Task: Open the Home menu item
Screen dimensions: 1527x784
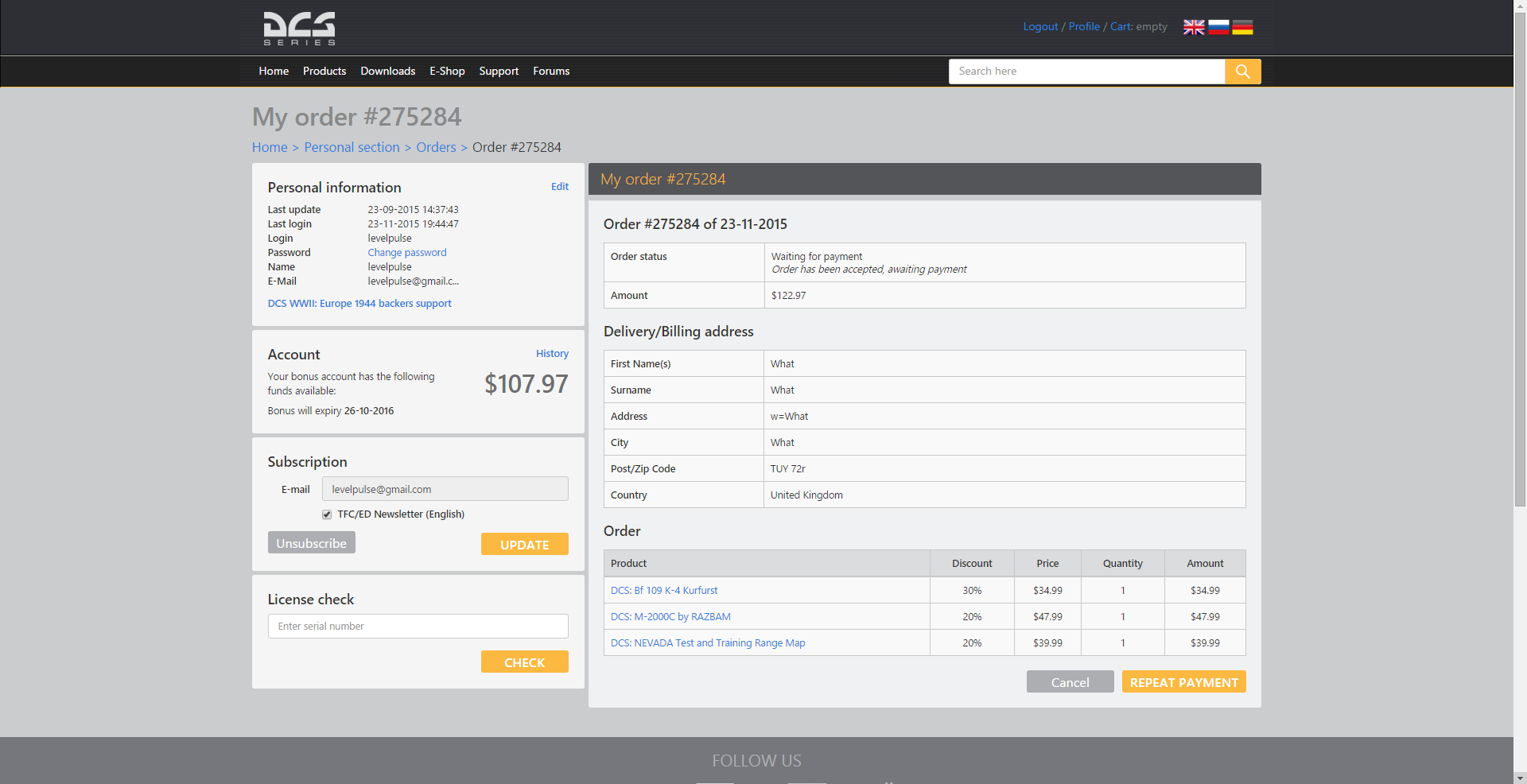Action: coord(274,71)
